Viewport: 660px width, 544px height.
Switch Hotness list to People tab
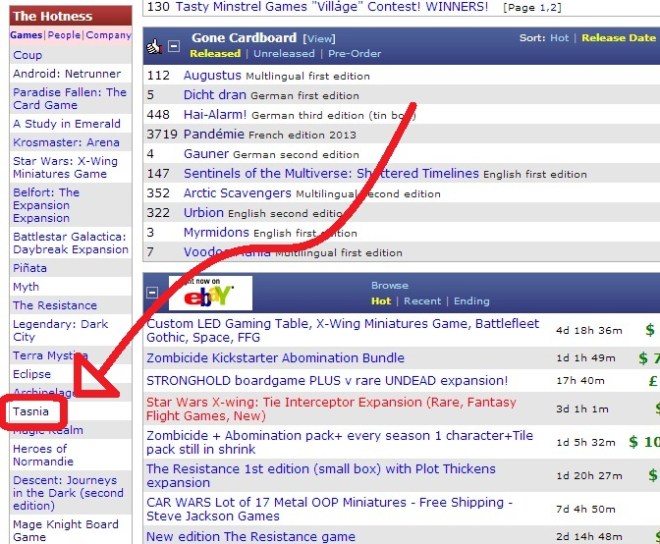click(x=65, y=35)
